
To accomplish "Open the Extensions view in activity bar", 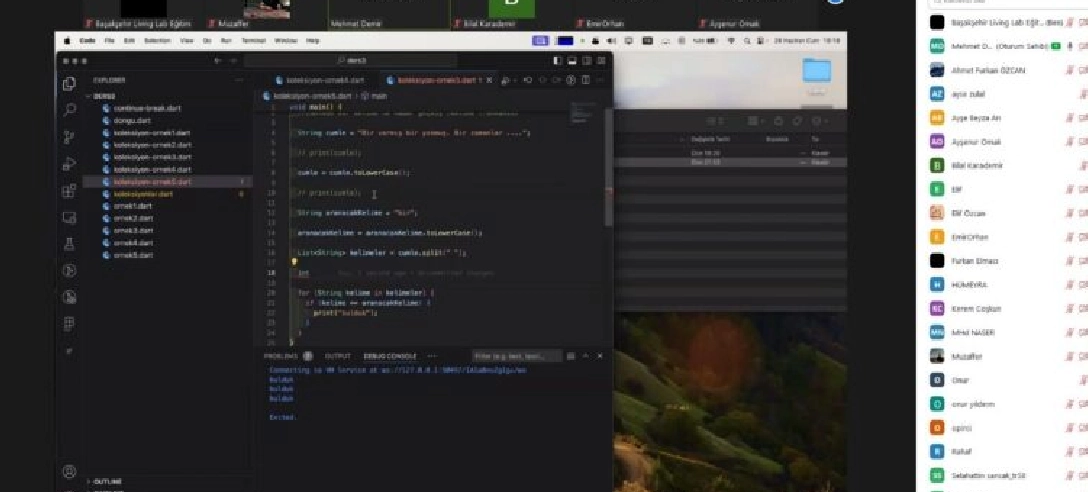I will click(x=69, y=191).
